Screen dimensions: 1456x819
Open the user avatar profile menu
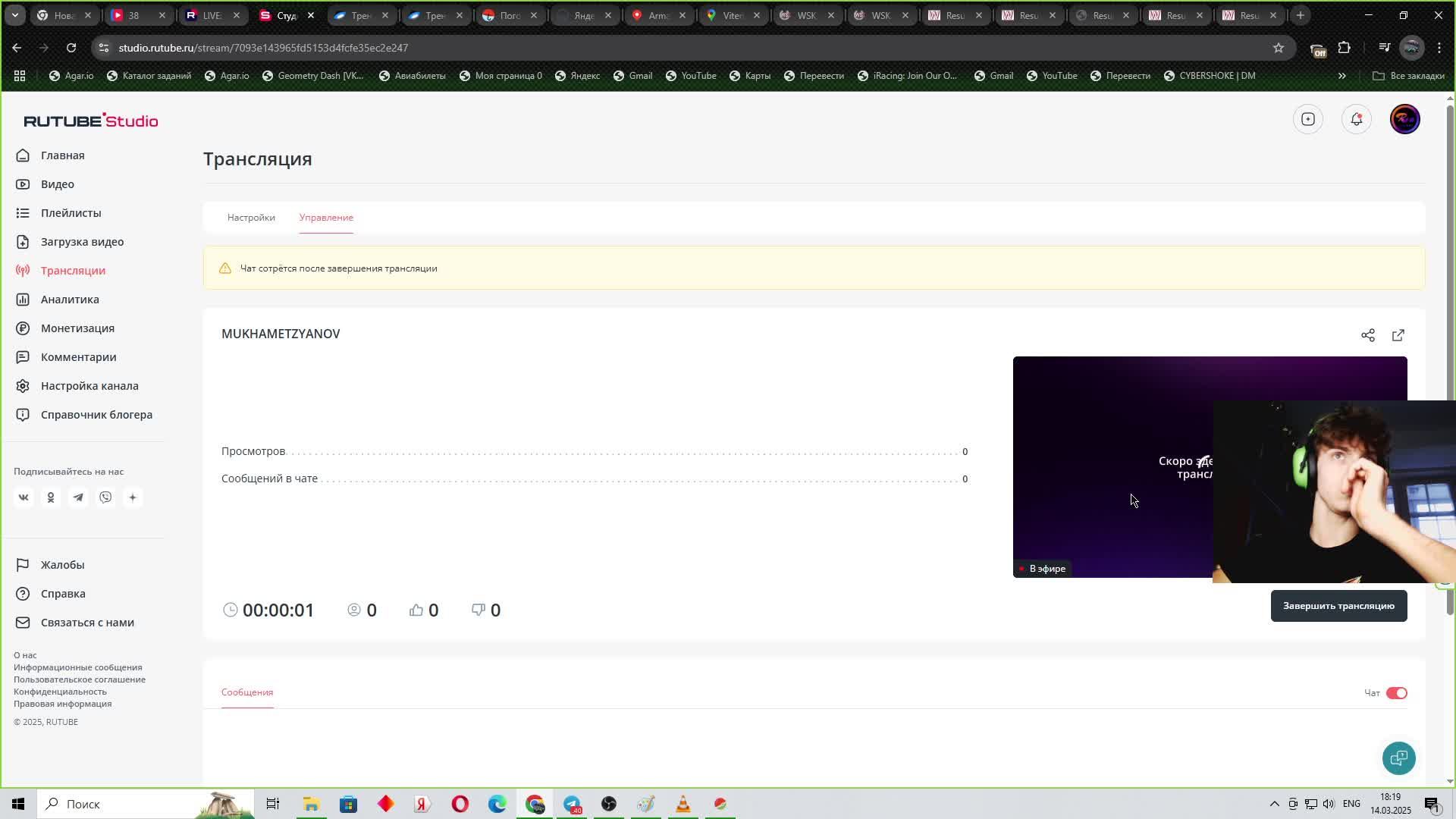1404,119
